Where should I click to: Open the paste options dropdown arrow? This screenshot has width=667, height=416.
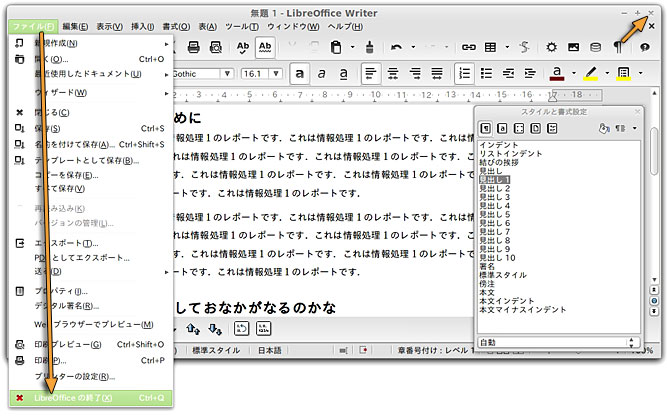coord(353,47)
